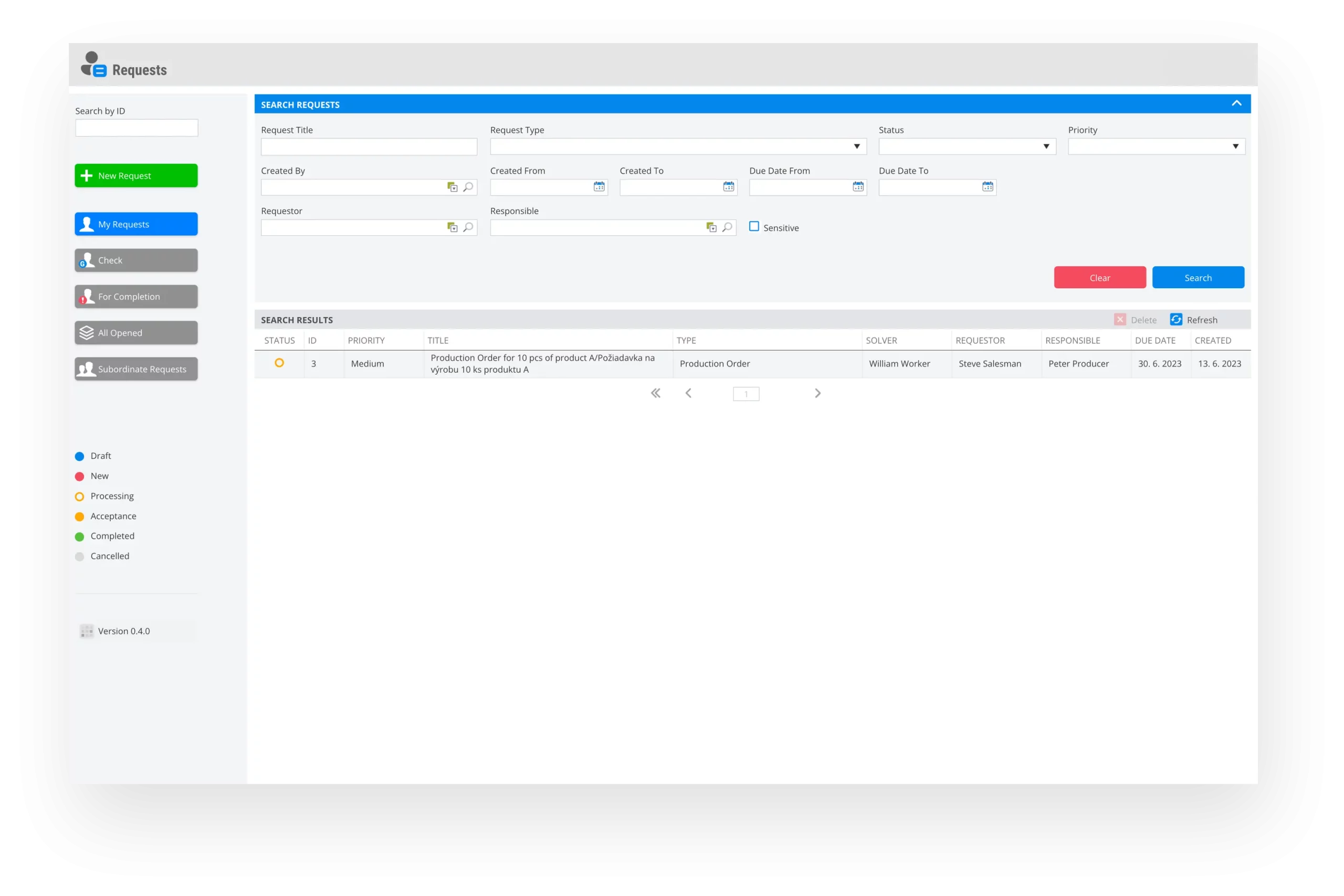
Task: Click the Production Order for 10 pcs title
Action: (543, 363)
